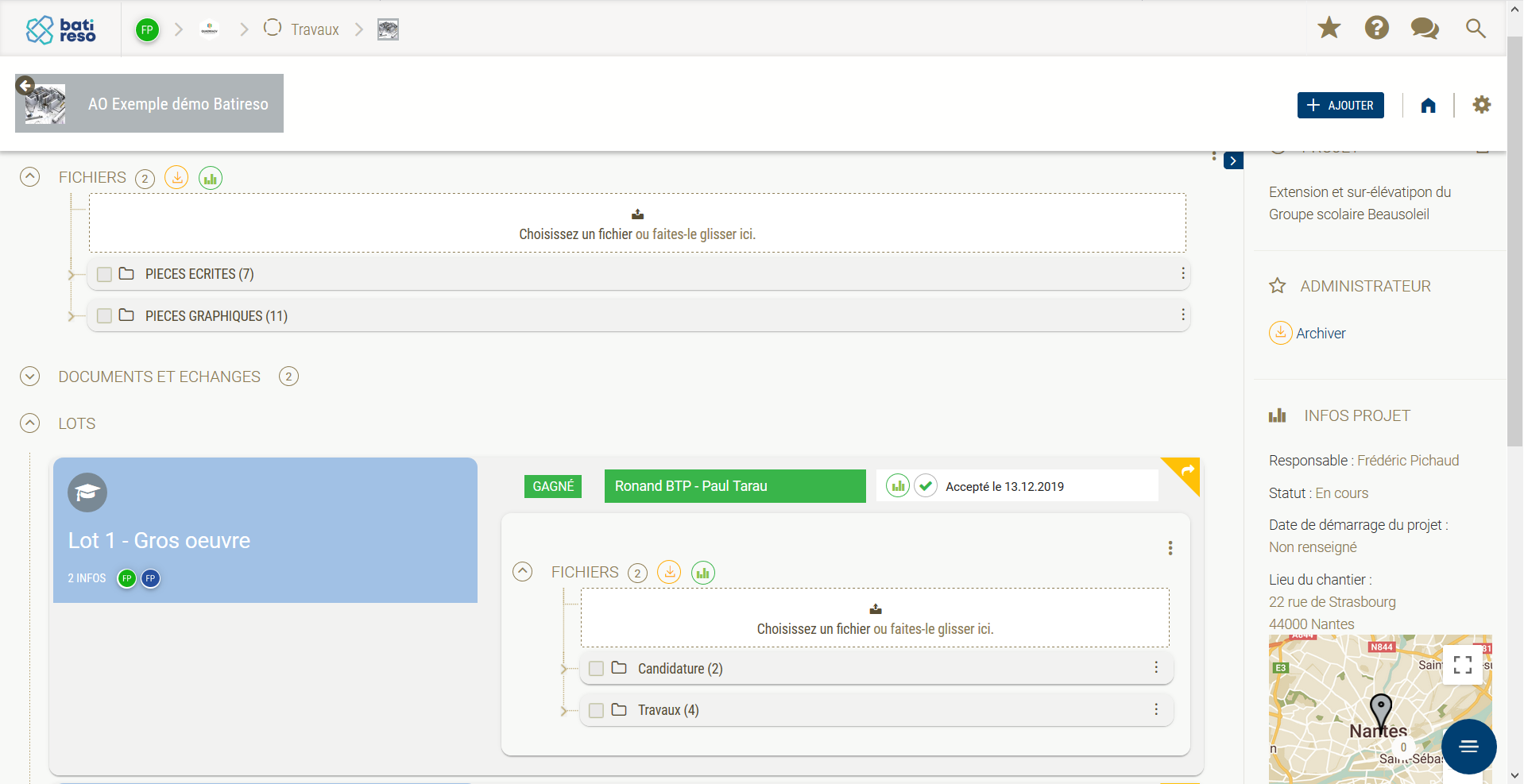The image size is (1524, 784).
Task: Click the back arrow on project header
Action: pos(25,85)
